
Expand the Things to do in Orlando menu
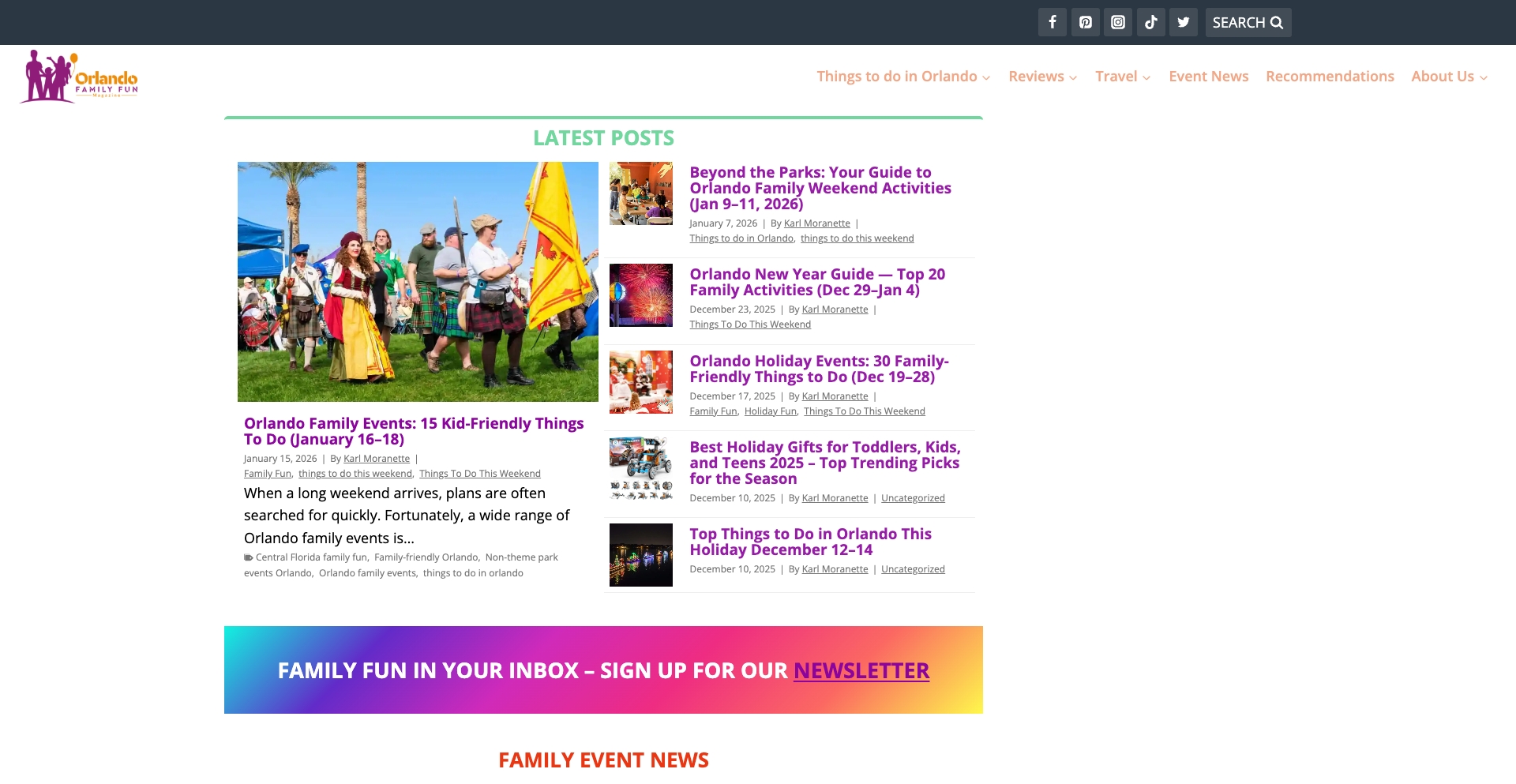pos(896,76)
